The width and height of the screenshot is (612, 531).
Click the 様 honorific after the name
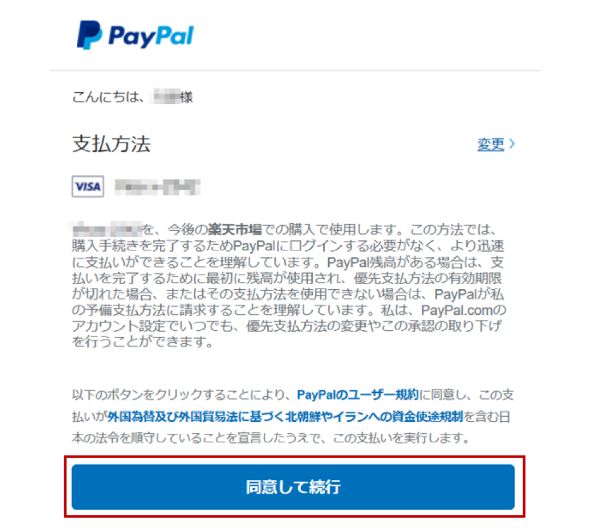point(187,97)
